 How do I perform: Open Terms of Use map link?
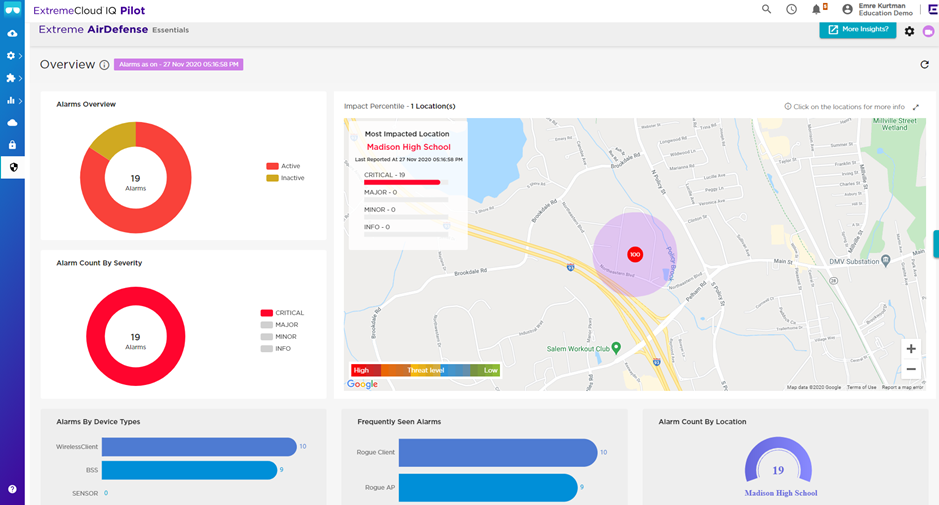pos(861,388)
